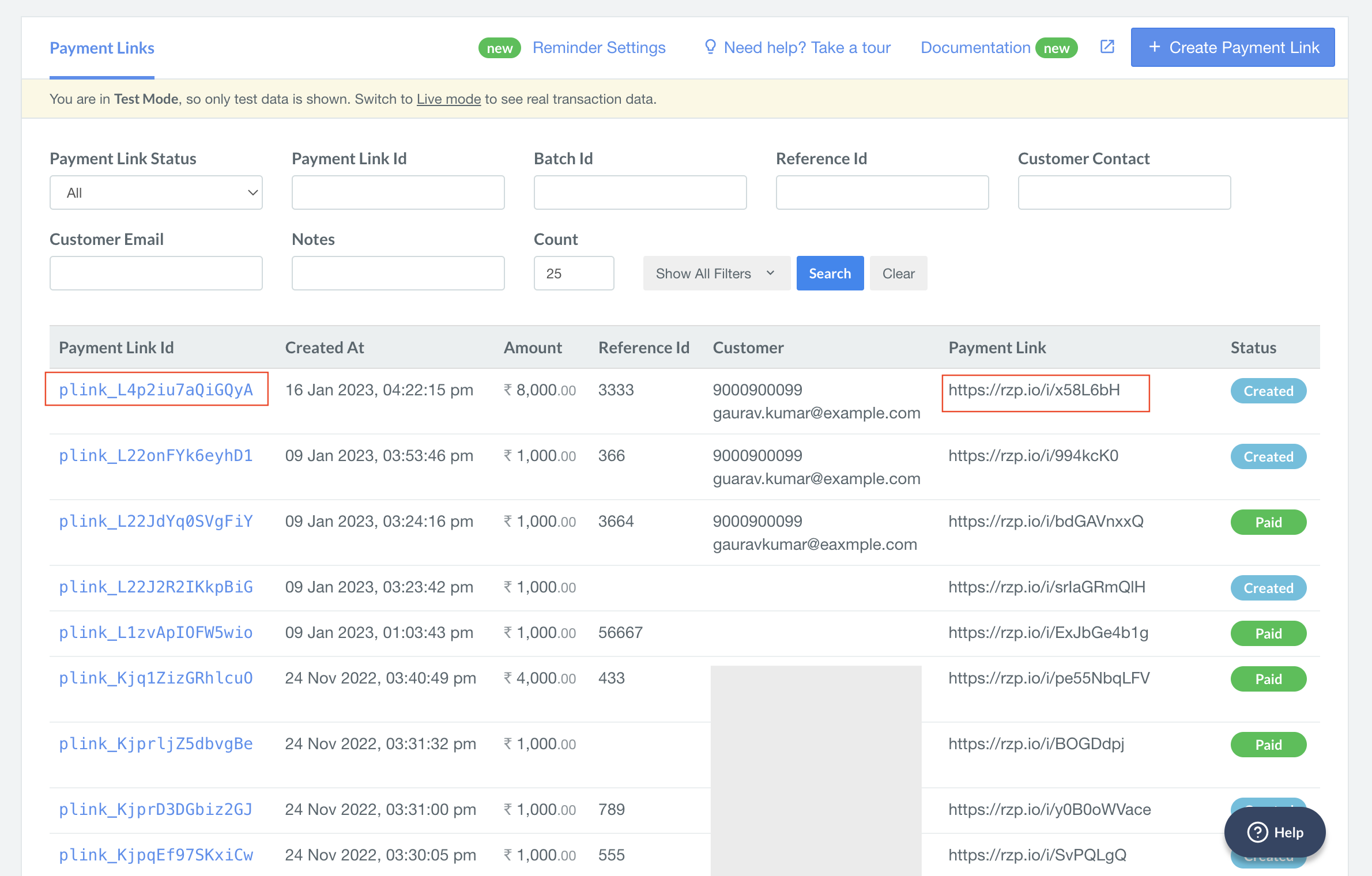Focus the Customer Email field
This screenshot has height=876, width=1372.
pos(156,273)
